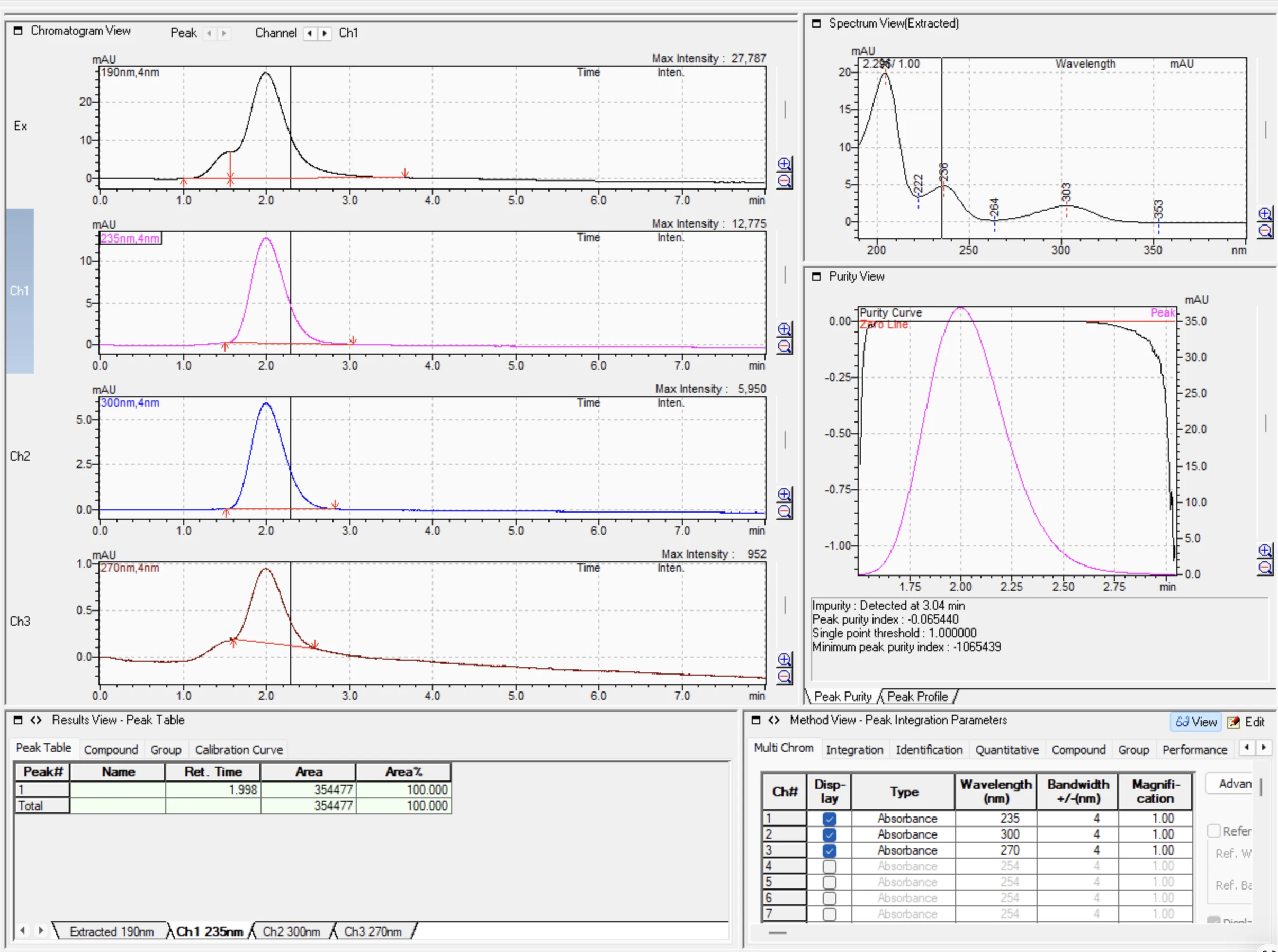1278x952 pixels.
Task: Adjust the 190nm chromatogram vertical slider
Action: (785, 110)
